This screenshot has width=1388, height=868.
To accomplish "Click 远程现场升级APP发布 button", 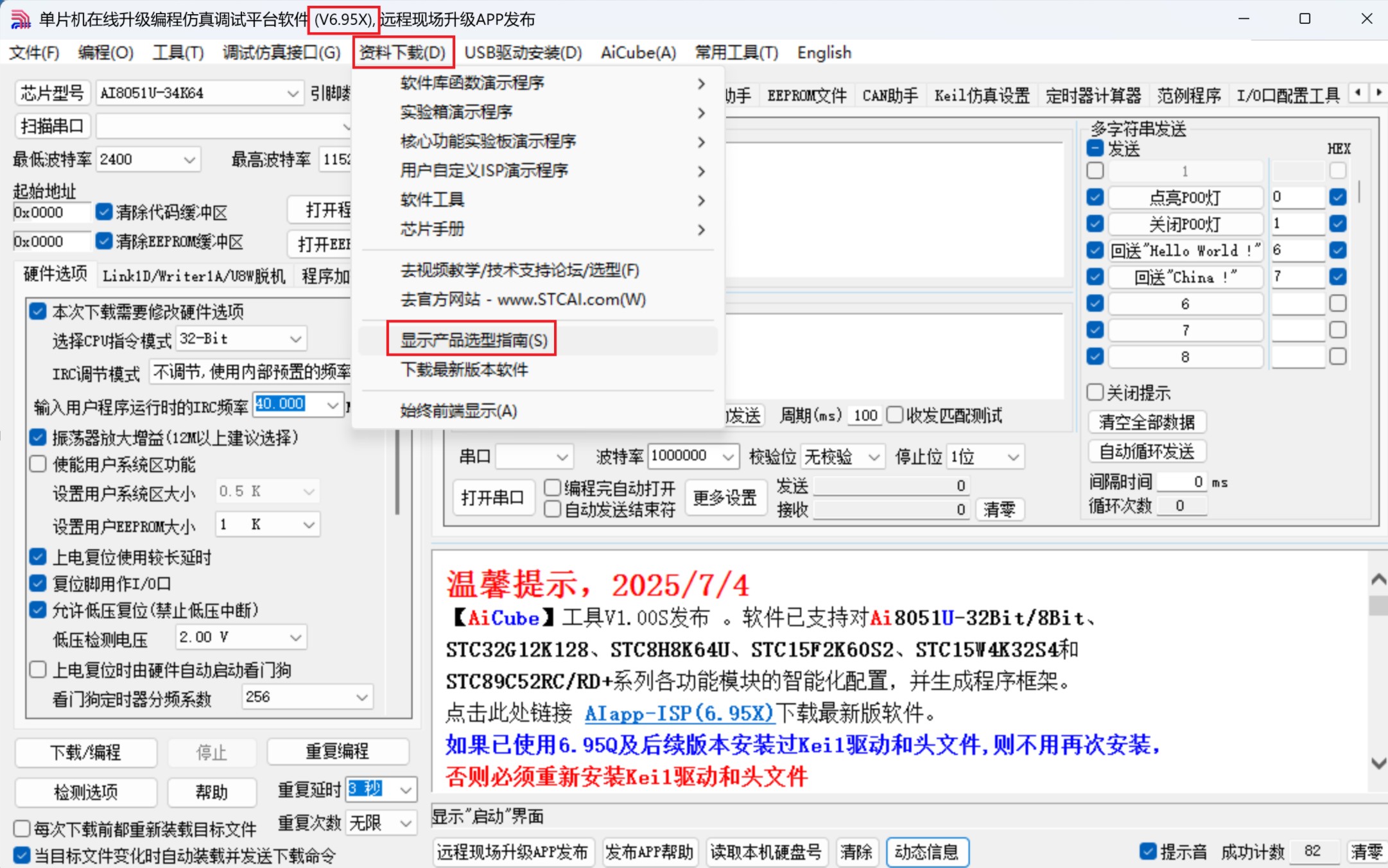I will [513, 852].
